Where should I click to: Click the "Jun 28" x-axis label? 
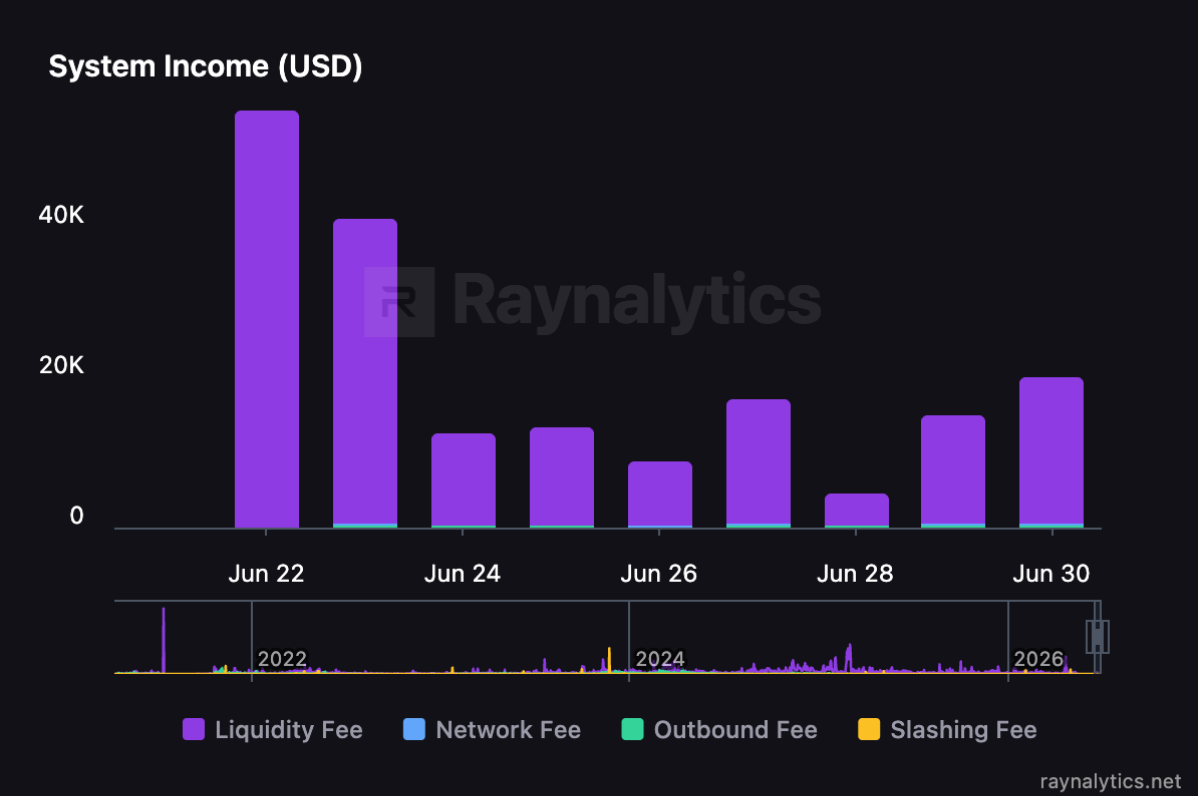(x=855, y=574)
